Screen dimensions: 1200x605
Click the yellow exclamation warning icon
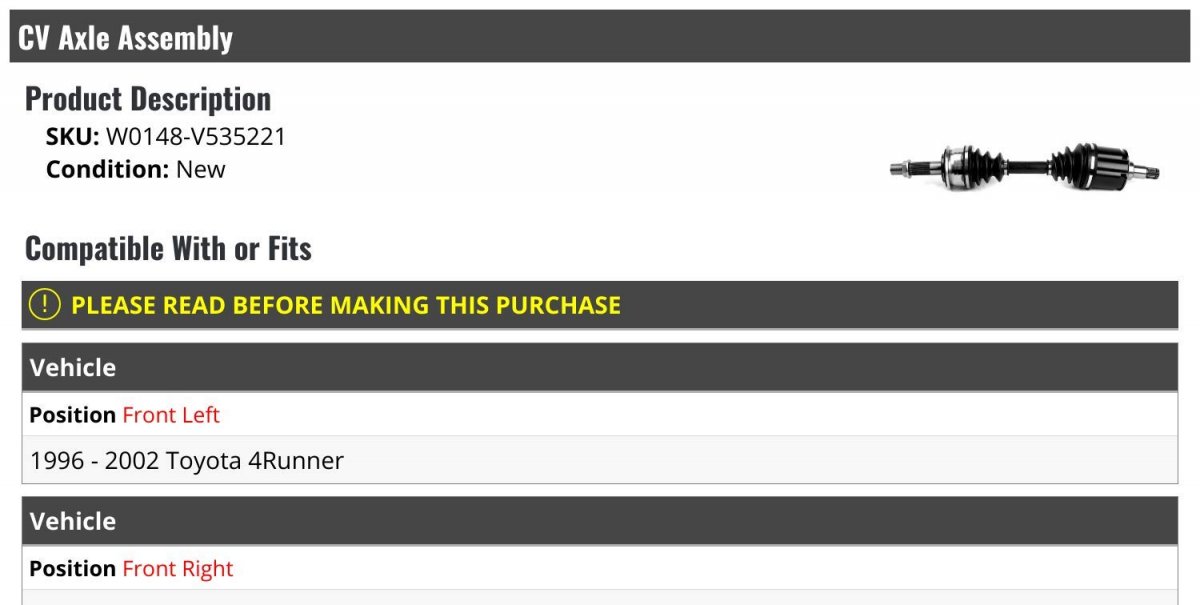coord(45,305)
